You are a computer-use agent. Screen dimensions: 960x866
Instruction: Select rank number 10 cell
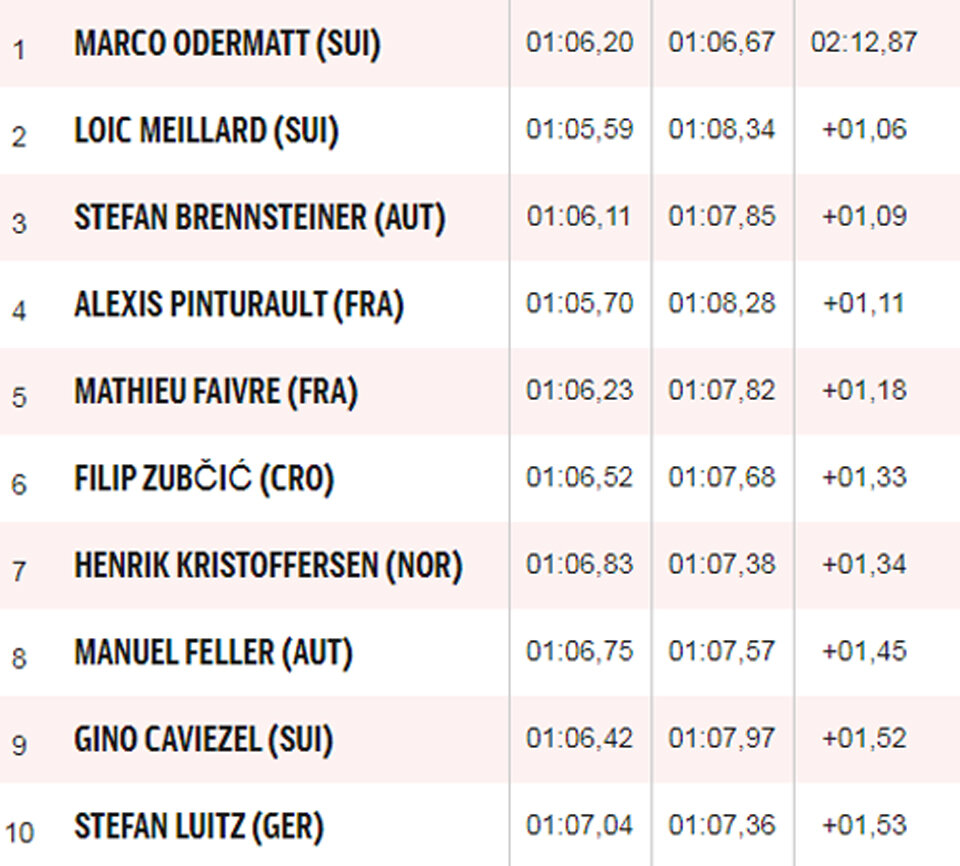point(20,833)
